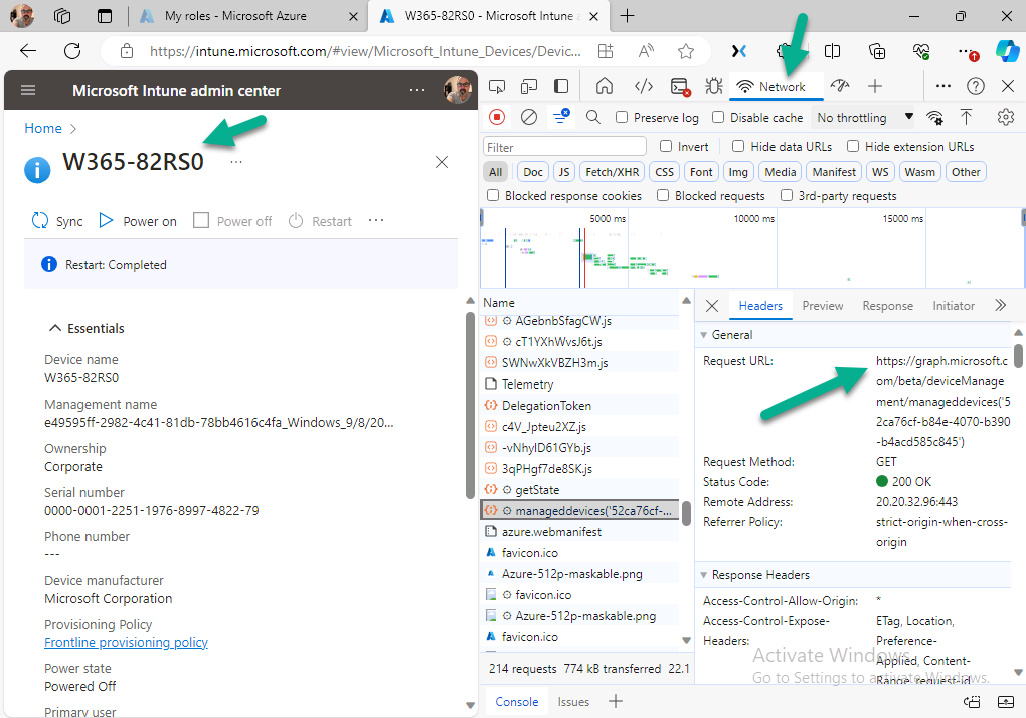This screenshot has width=1026, height=718.
Task: Open the network search magnifier
Action: click(593, 117)
